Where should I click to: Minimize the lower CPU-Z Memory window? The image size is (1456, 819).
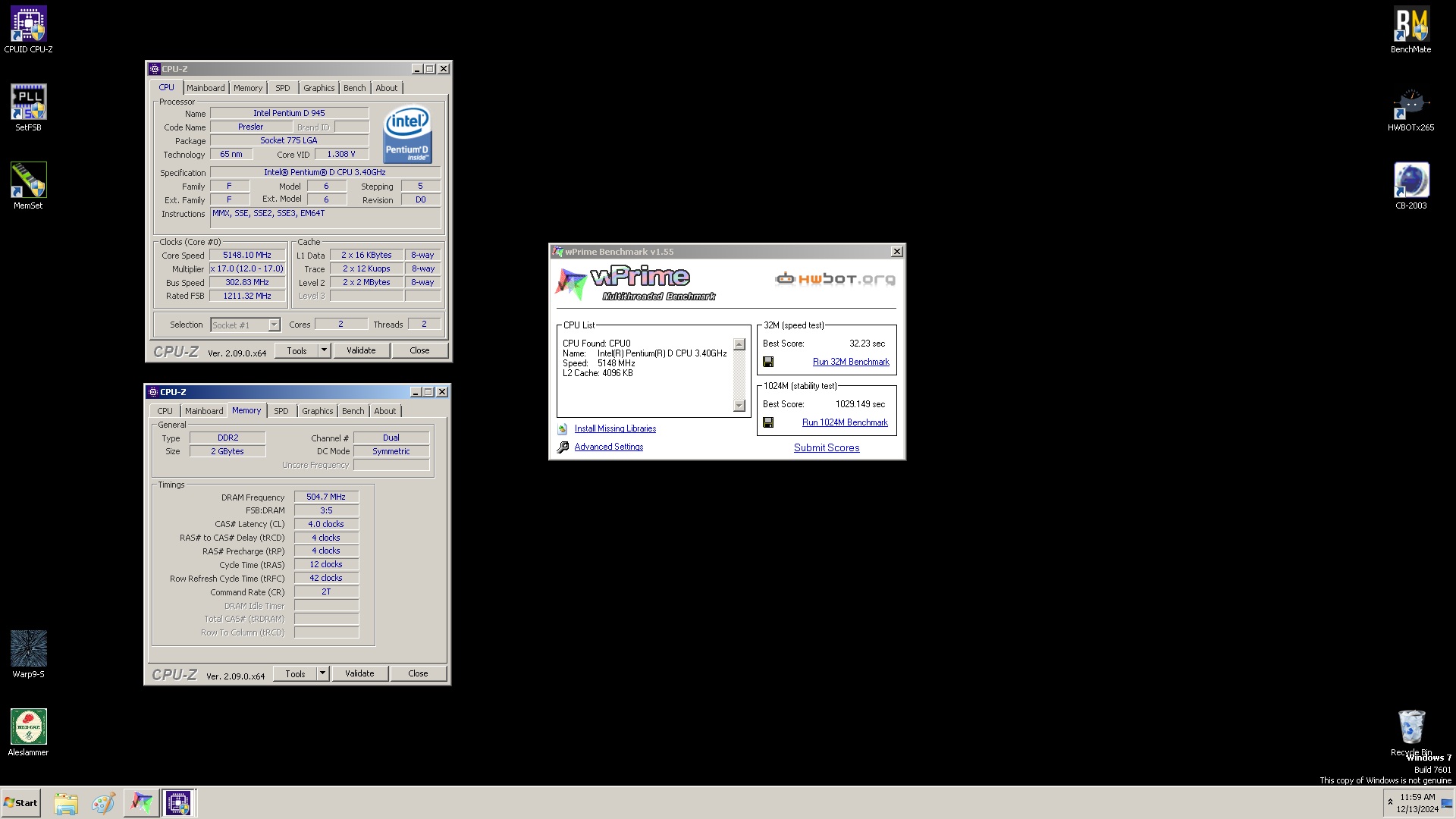(416, 392)
